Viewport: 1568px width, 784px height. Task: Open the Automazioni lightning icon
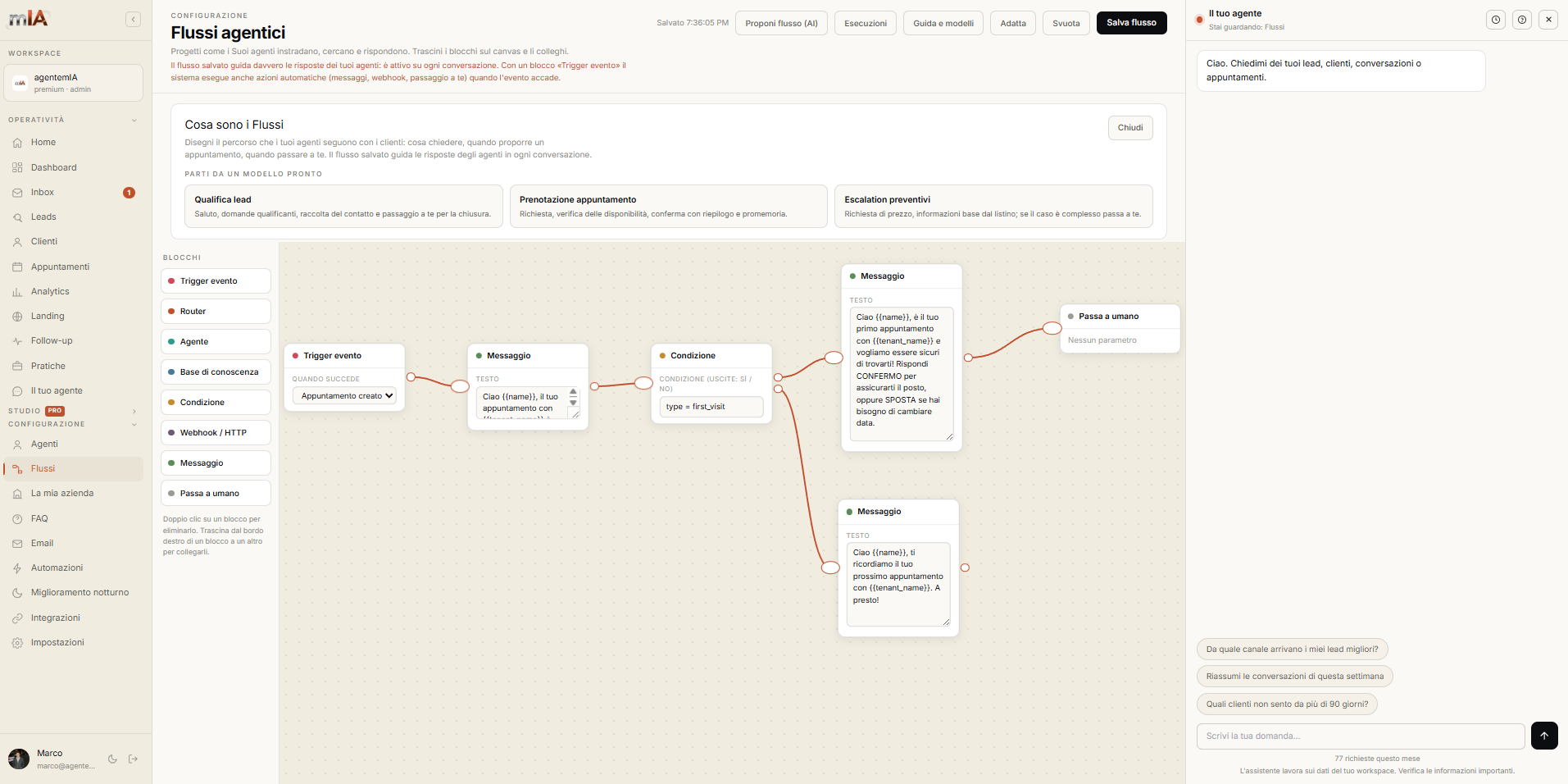[17, 568]
